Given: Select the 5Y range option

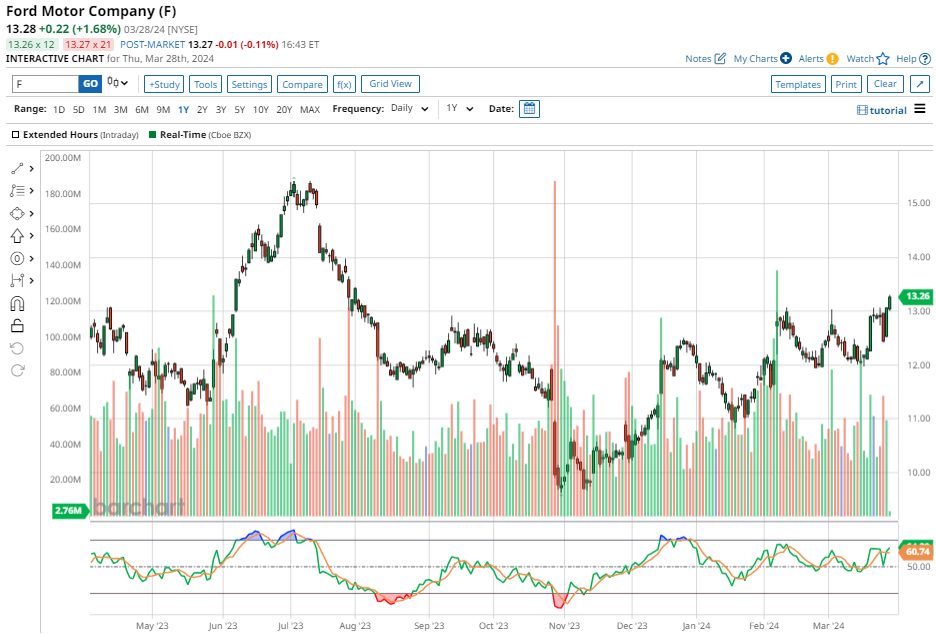Looking at the screenshot, I should point(240,109).
